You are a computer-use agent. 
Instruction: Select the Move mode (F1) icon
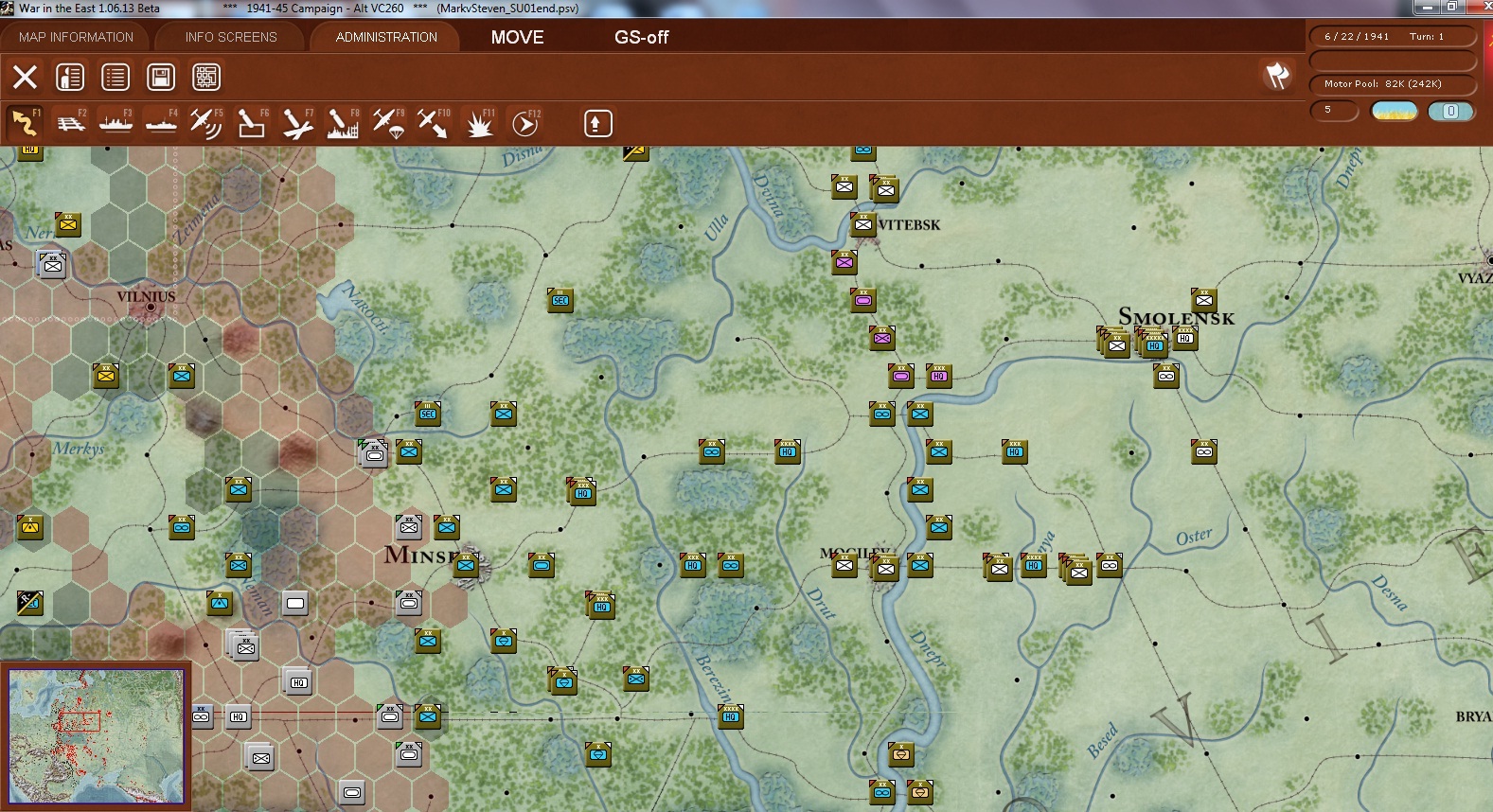[25, 123]
